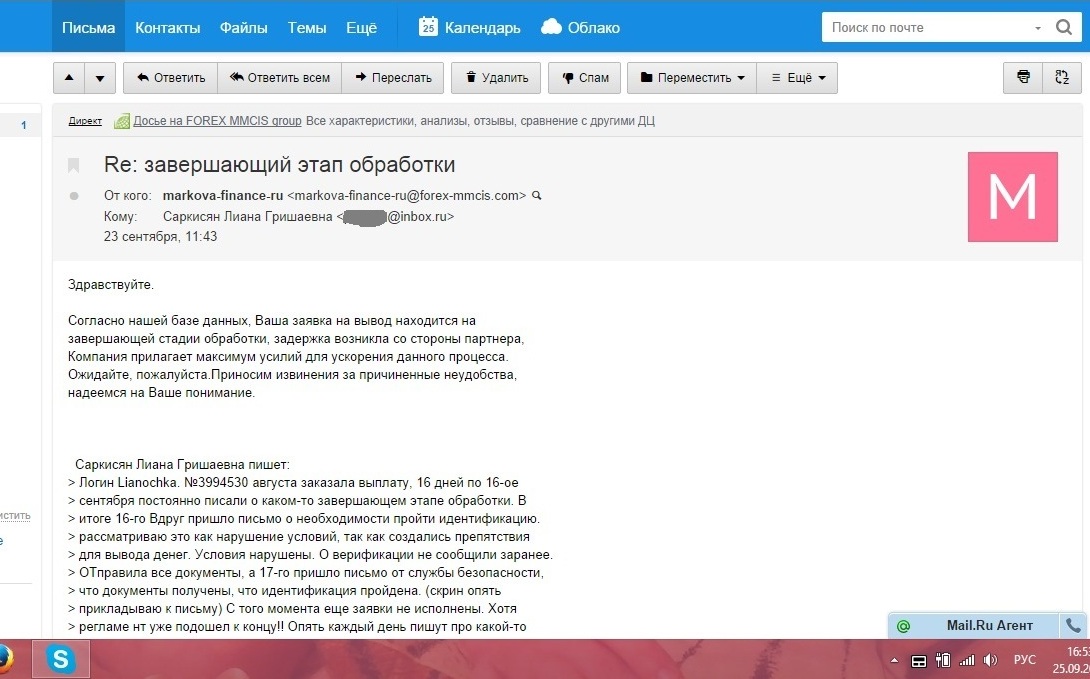Click the search magnifier icon
This screenshot has width=1090, height=679.
point(1064,28)
